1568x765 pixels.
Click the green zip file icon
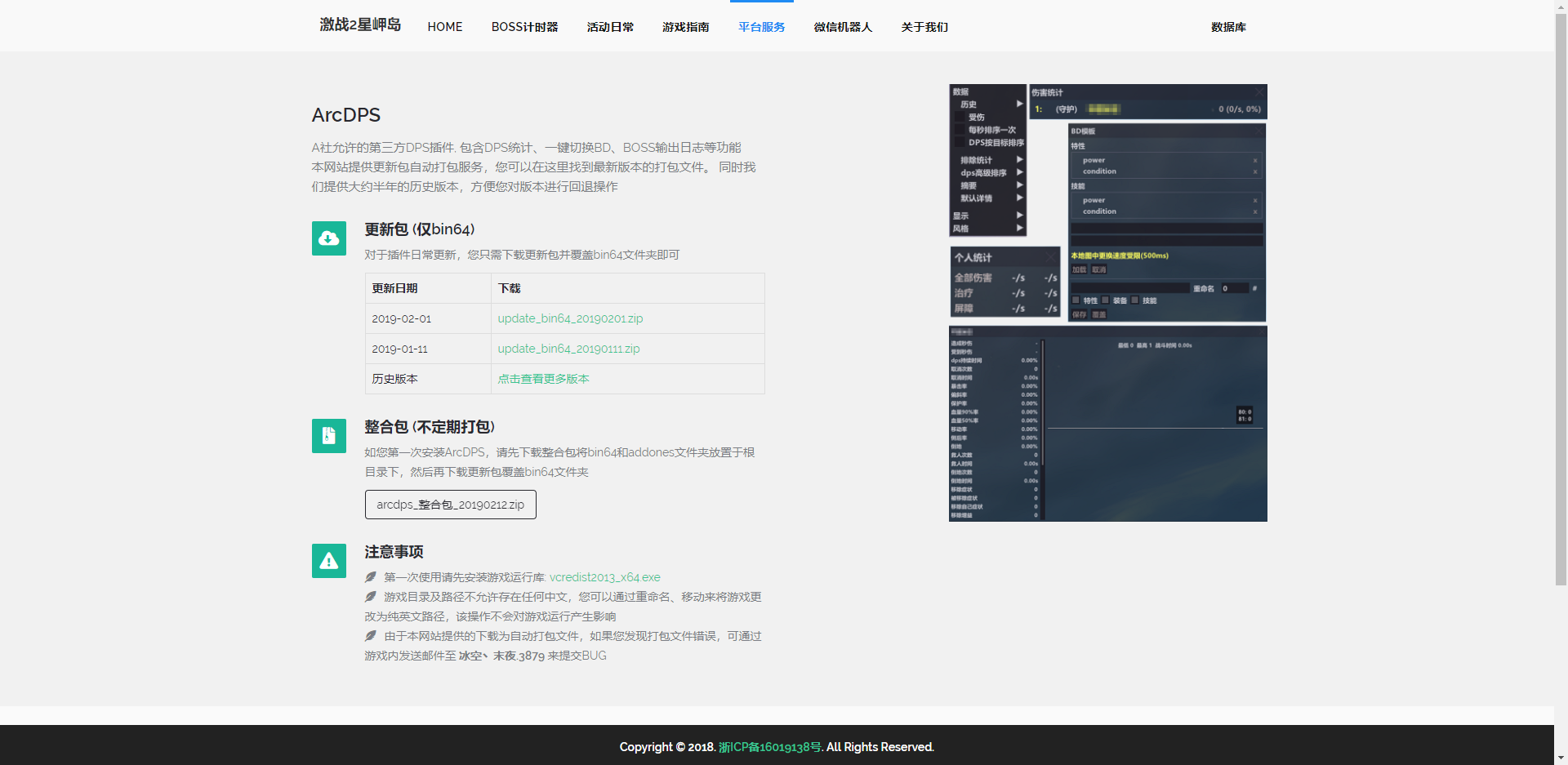point(329,436)
